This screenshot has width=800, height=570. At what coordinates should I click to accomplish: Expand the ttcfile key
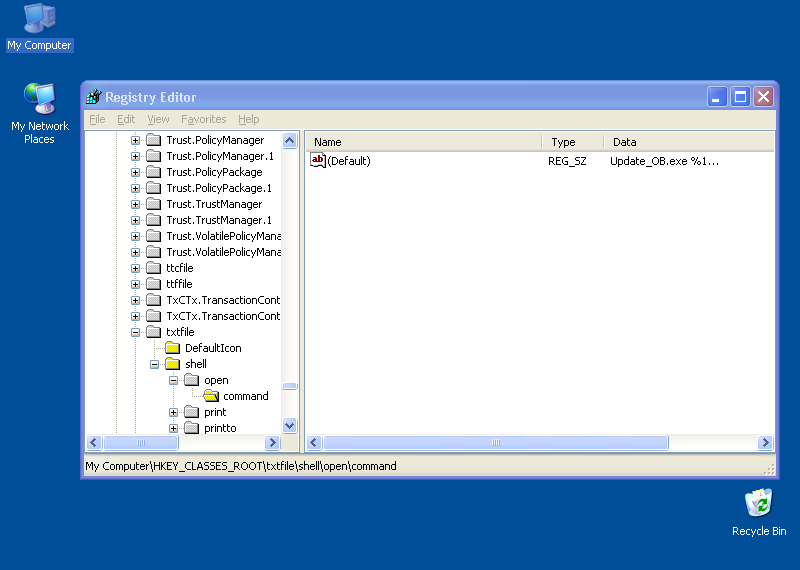[135, 268]
